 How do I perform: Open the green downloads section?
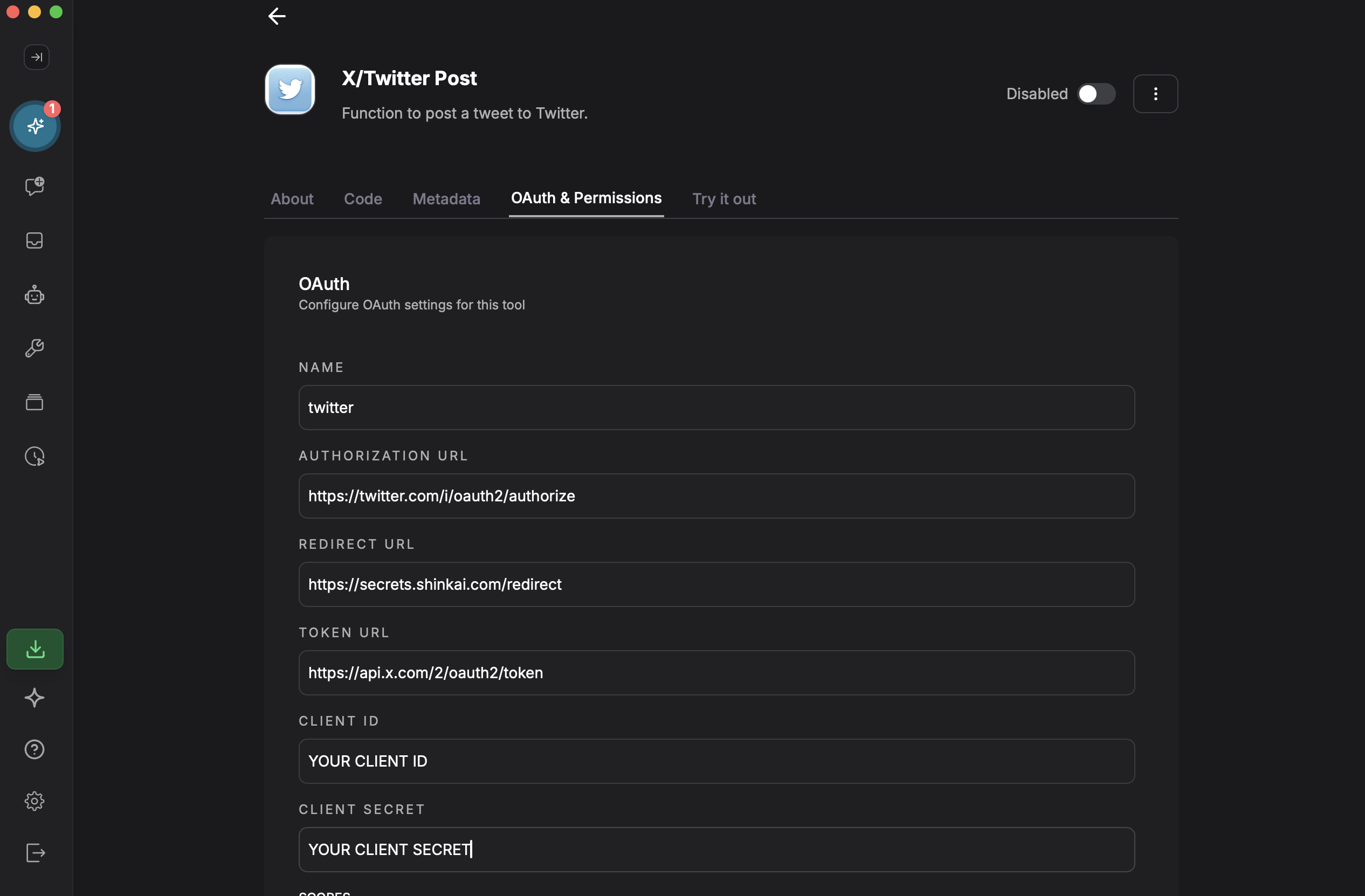(x=35, y=649)
